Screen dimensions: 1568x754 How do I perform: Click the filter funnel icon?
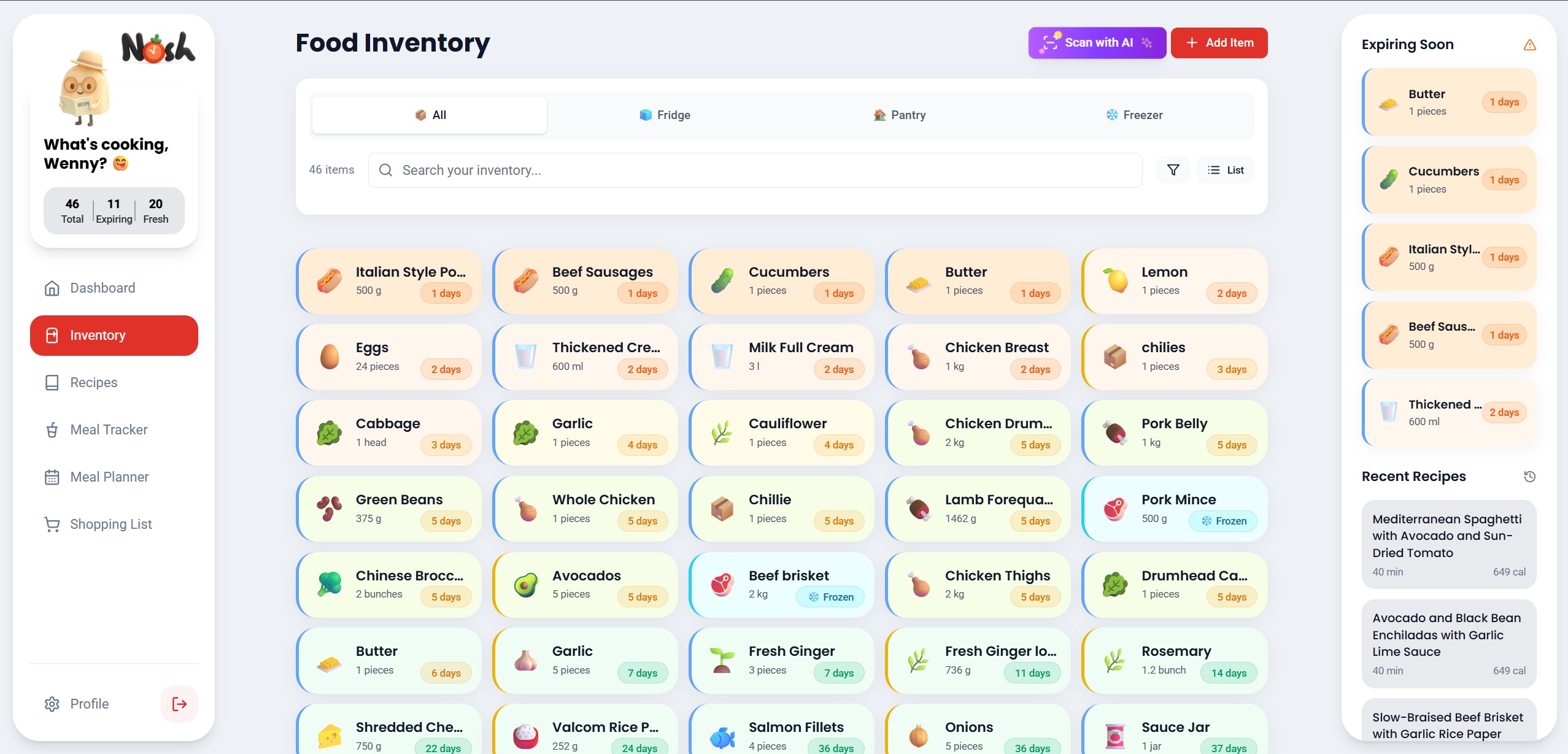pyautogui.click(x=1173, y=170)
